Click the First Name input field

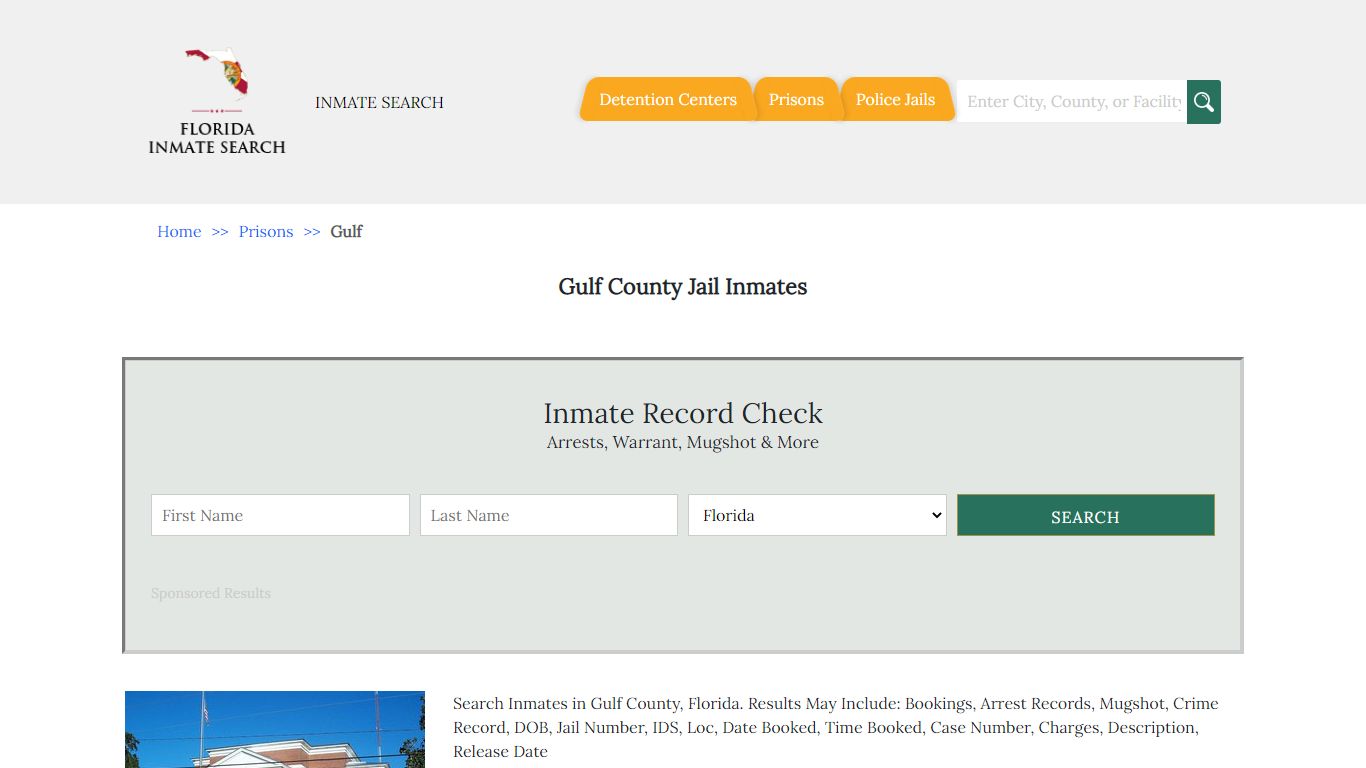pos(280,515)
